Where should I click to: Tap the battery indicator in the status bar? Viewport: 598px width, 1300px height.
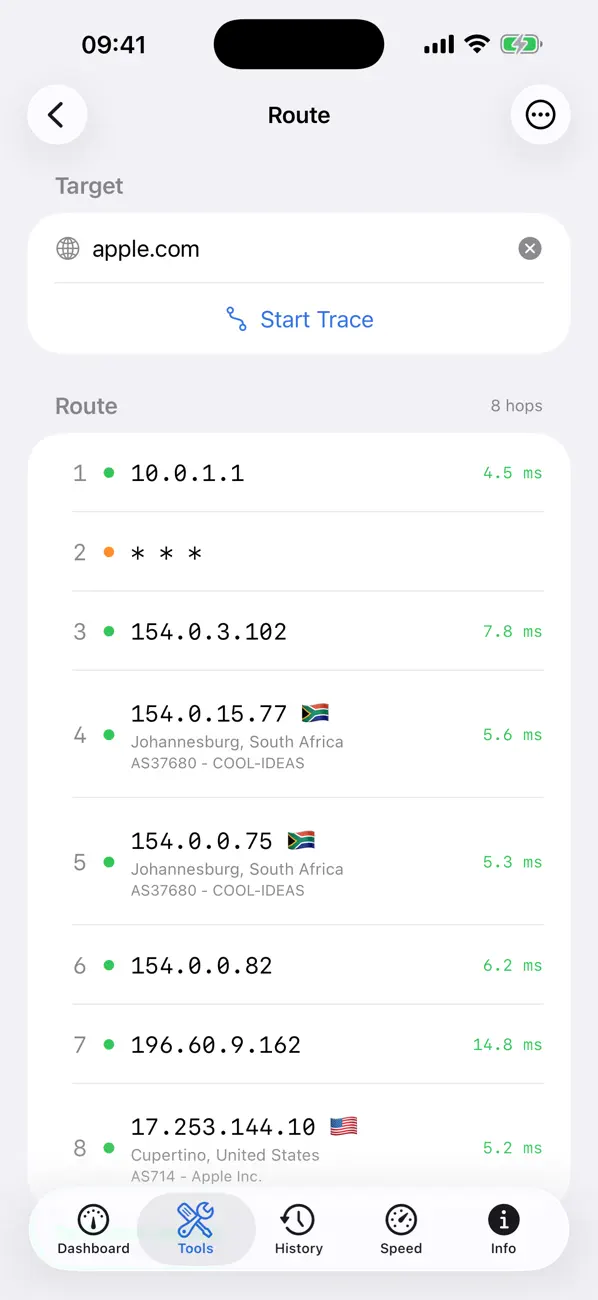[520, 43]
